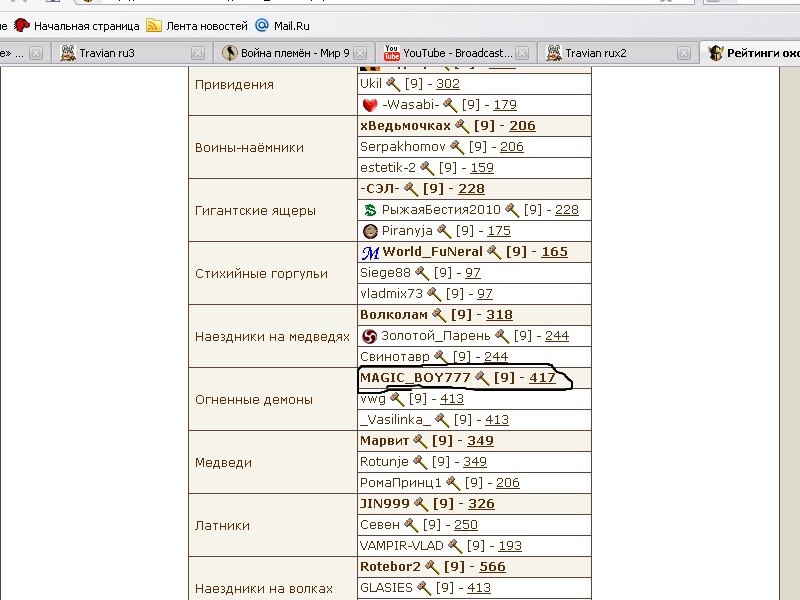
Task: Click the hammer icon after Rotebor2
Action: tap(432, 567)
